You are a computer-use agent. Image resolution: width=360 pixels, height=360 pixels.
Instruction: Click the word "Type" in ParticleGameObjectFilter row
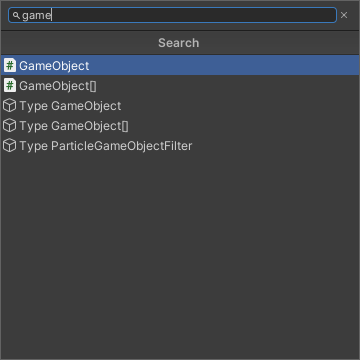(33, 146)
